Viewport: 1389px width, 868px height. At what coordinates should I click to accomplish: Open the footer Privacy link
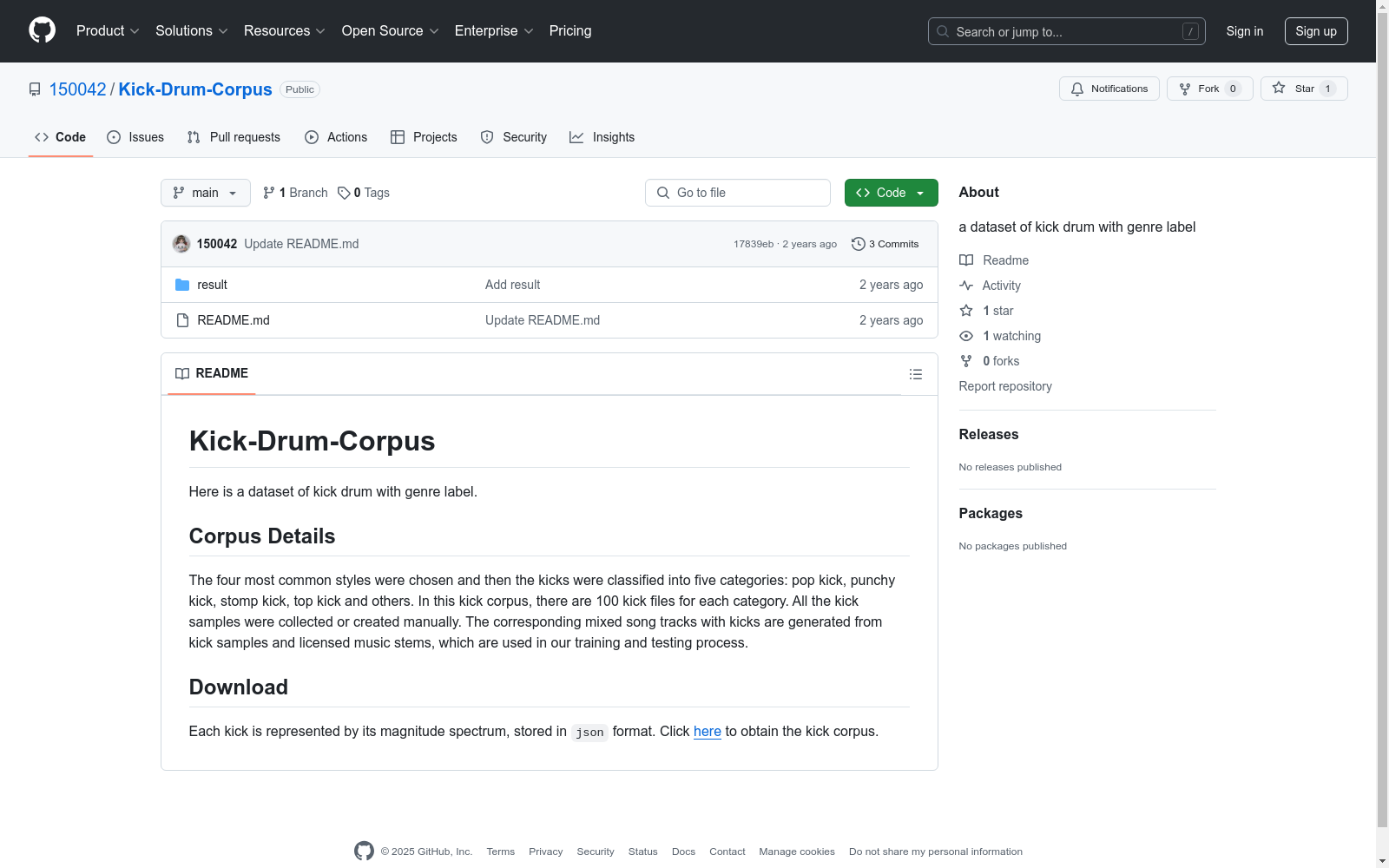coord(546,852)
